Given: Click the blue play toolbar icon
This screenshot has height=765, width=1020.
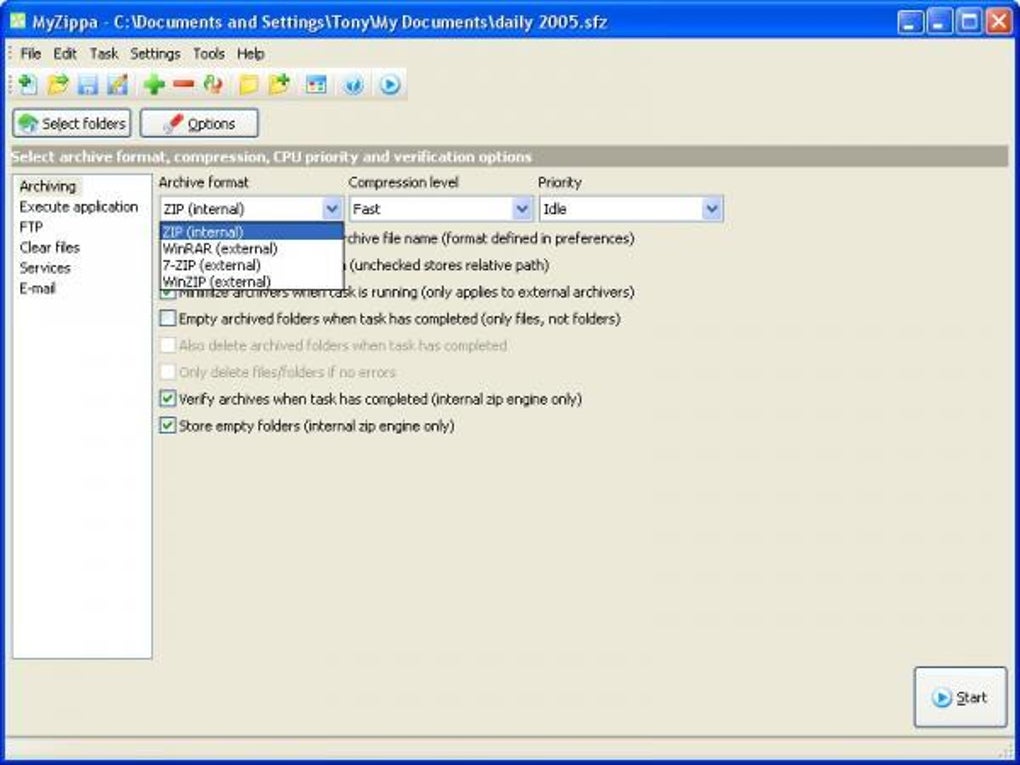Looking at the screenshot, I should (x=390, y=85).
